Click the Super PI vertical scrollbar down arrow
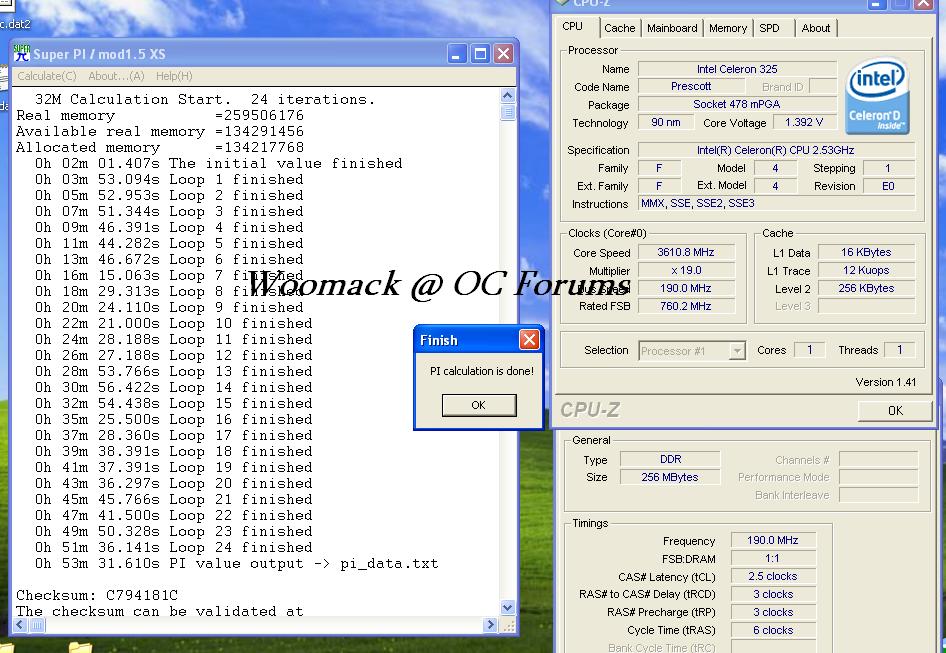This screenshot has width=946, height=653. point(507,607)
